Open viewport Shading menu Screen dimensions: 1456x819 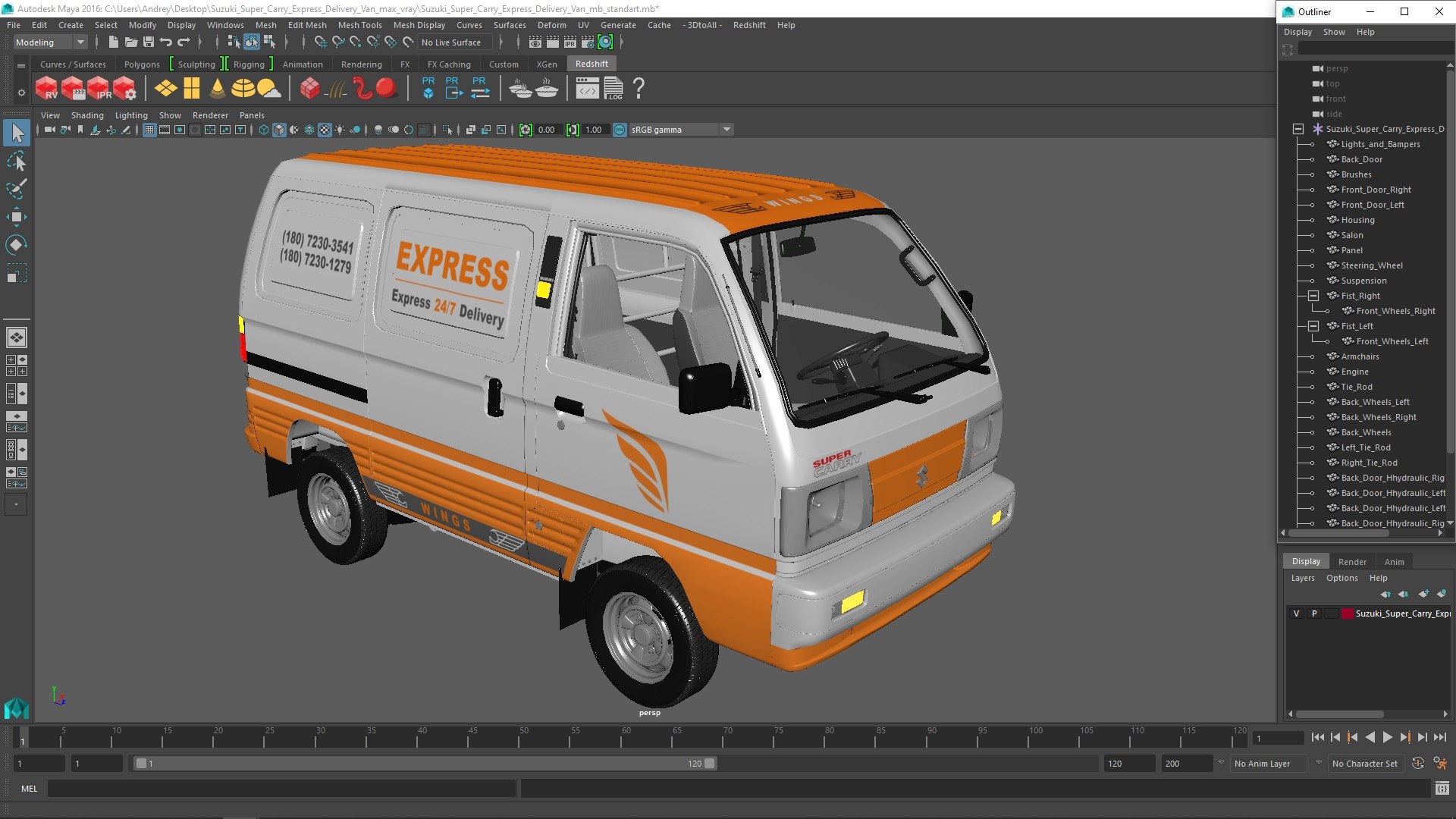coord(87,115)
